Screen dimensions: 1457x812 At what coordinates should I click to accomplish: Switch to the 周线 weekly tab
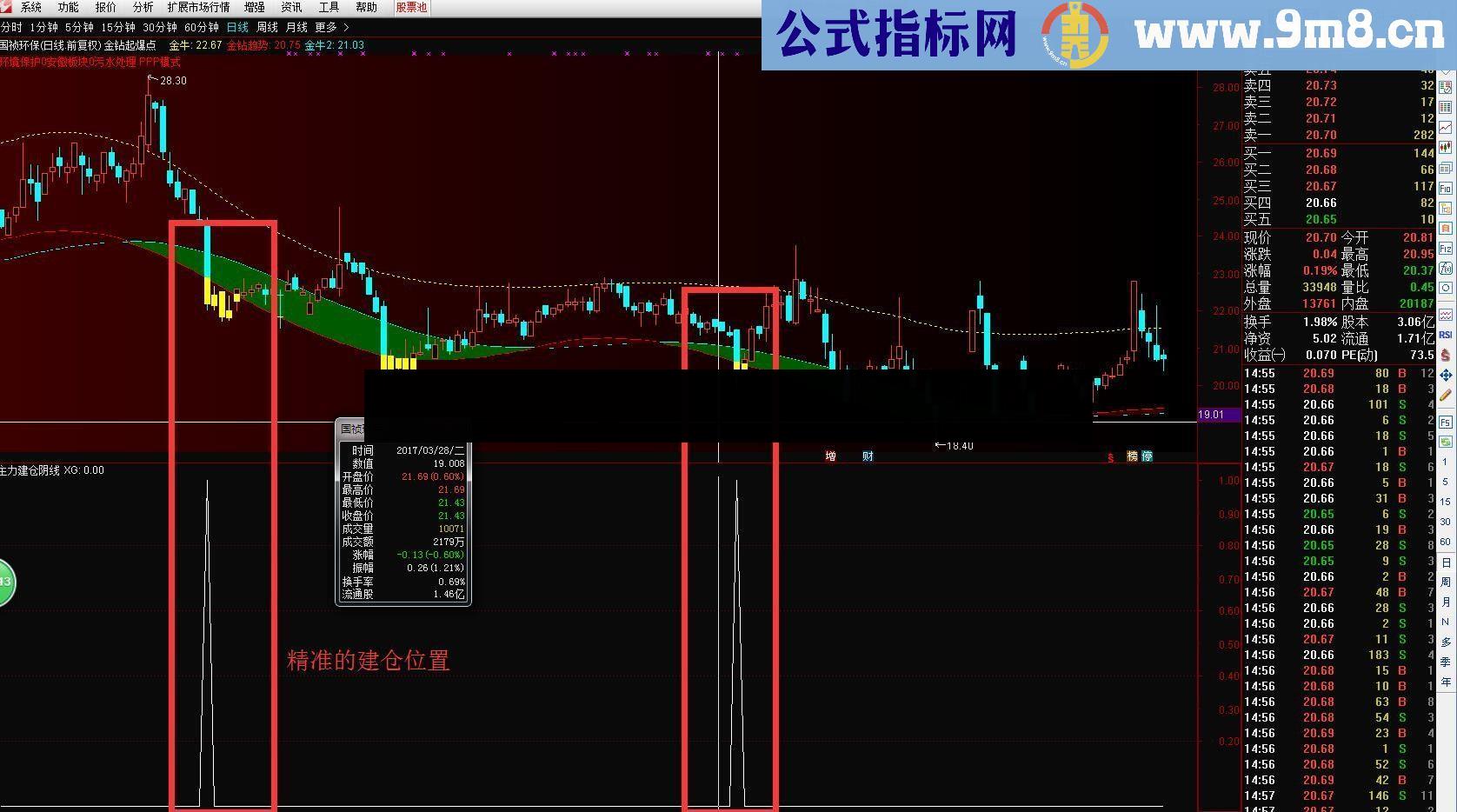click(267, 27)
